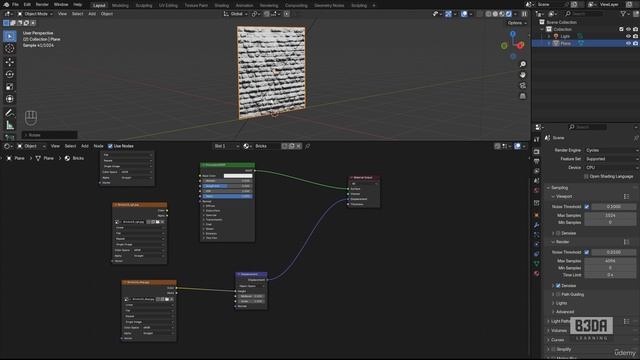Screen dimensions: 640x360
Task: Open the viewport Options dropdown
Action: tap(516, 23)
